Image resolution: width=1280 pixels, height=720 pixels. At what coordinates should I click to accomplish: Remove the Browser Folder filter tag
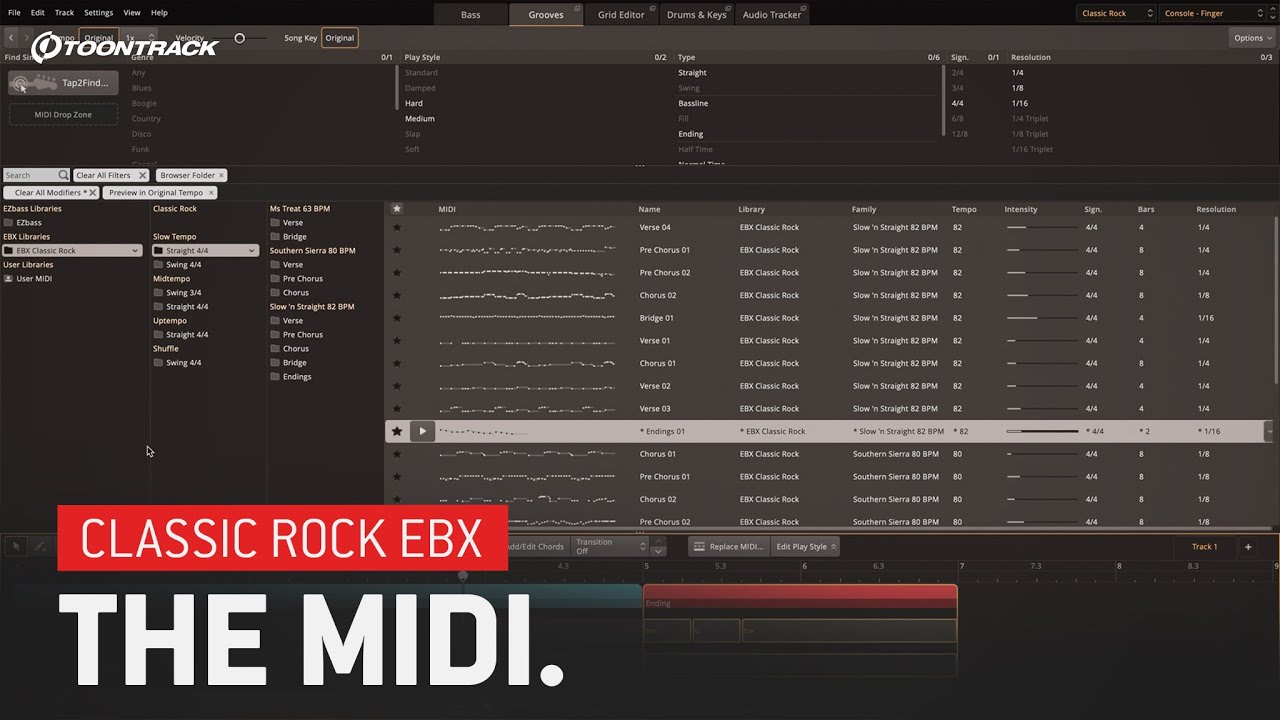point(221,175)
